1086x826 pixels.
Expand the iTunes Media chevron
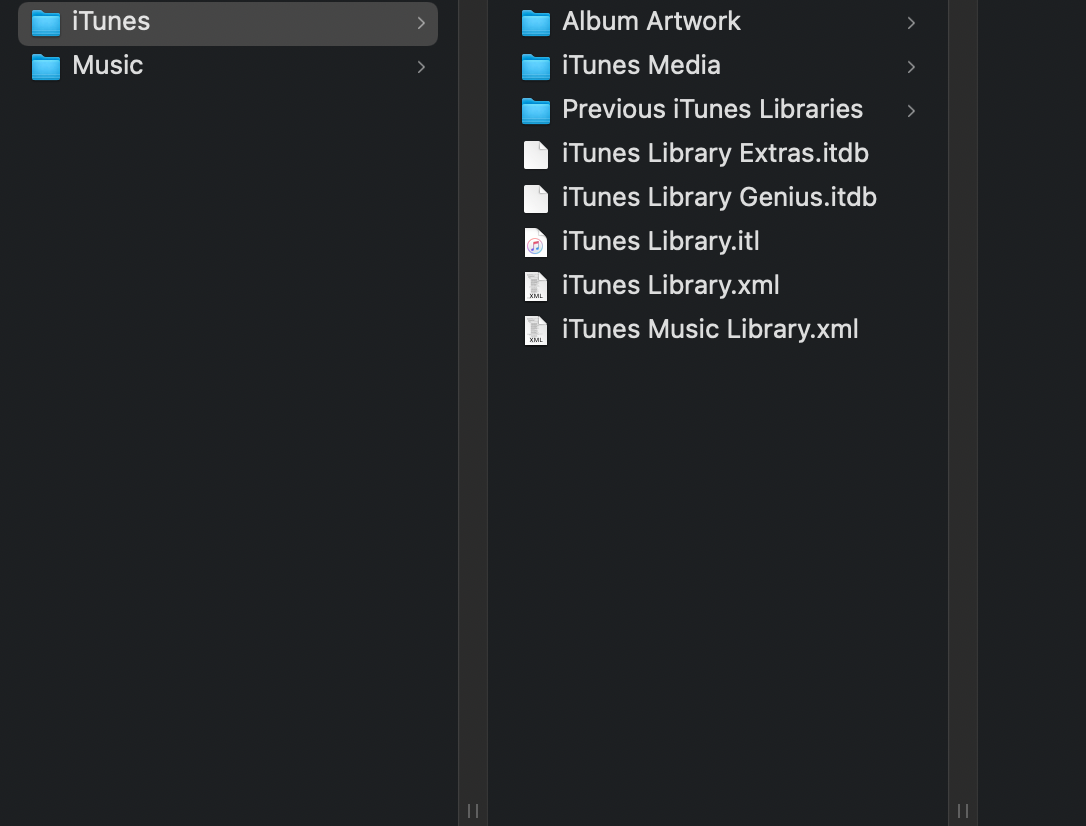click(911, 67)
